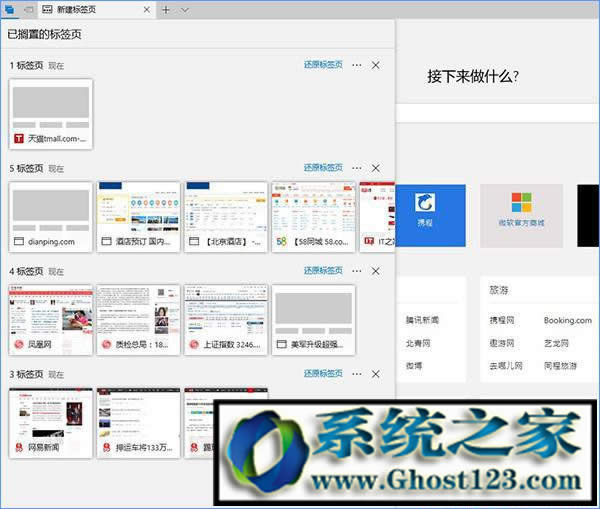Click the set tabs aside icon
Viewport: 600px width, 509px height.
[x=28, y=10]
